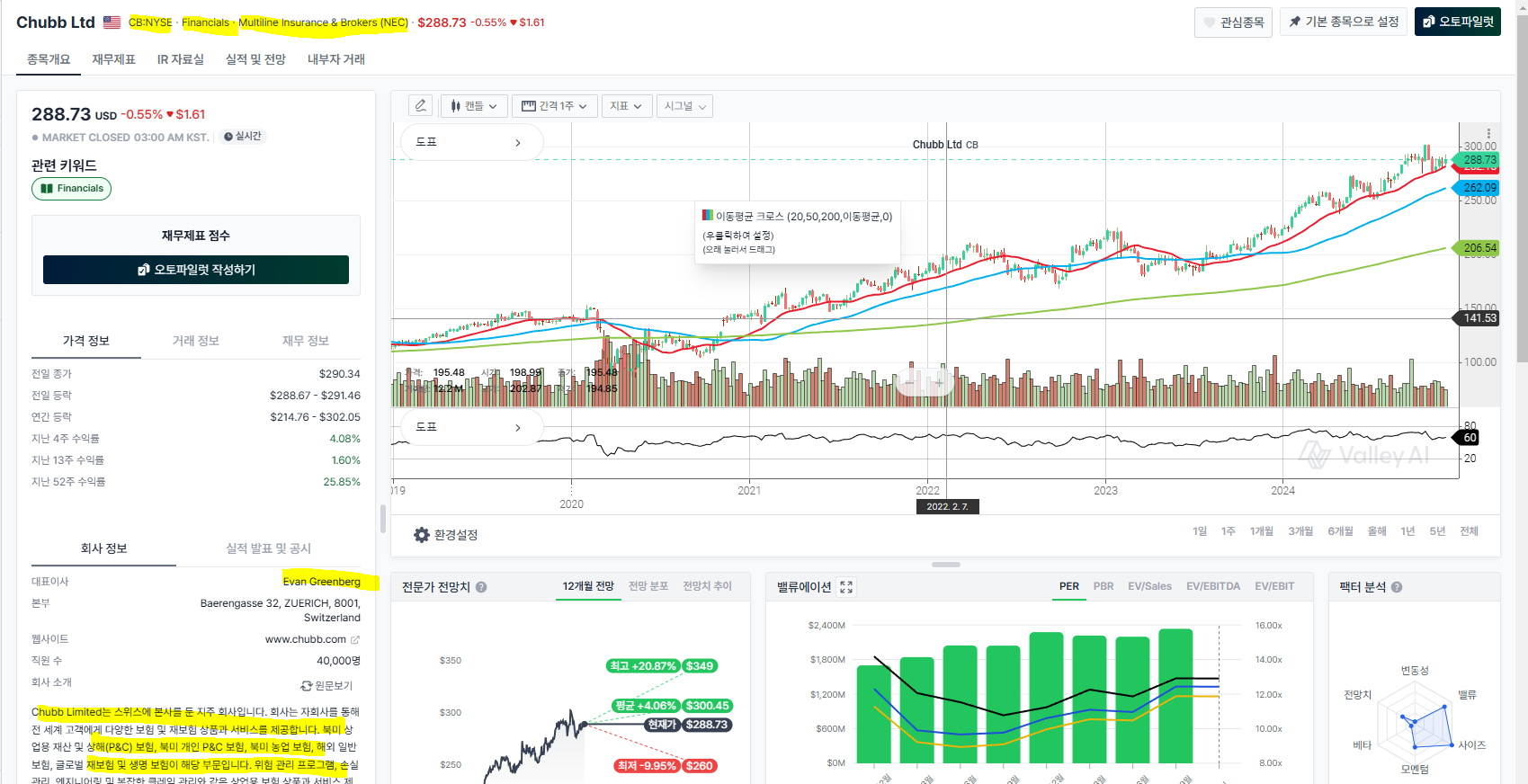This screenshot has height=784, width=1528.
Task: Switch to the 재무제표 tab
Action: (113, 59)
